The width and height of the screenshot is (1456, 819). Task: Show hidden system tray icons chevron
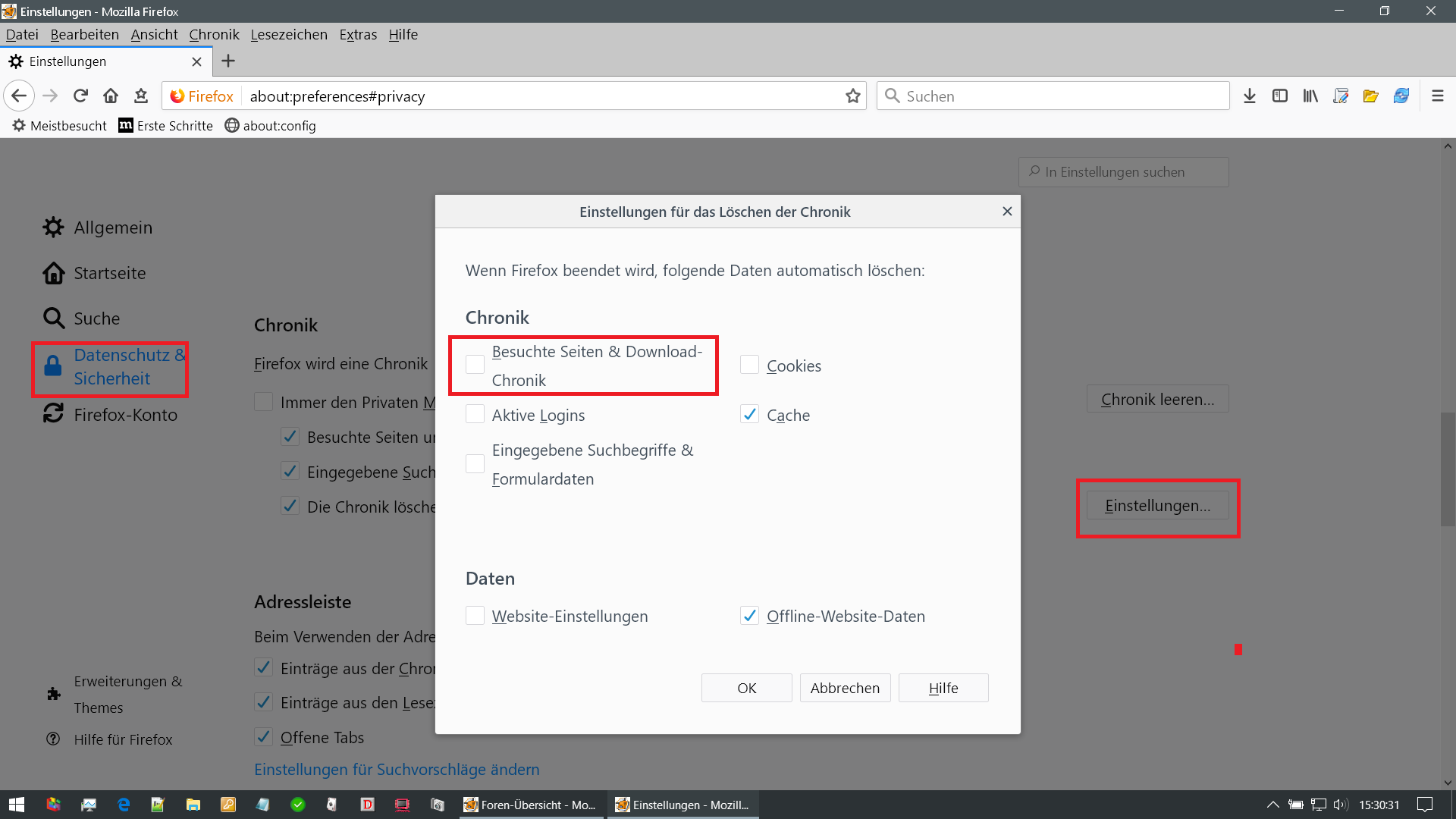click(x=1273, y=805)
